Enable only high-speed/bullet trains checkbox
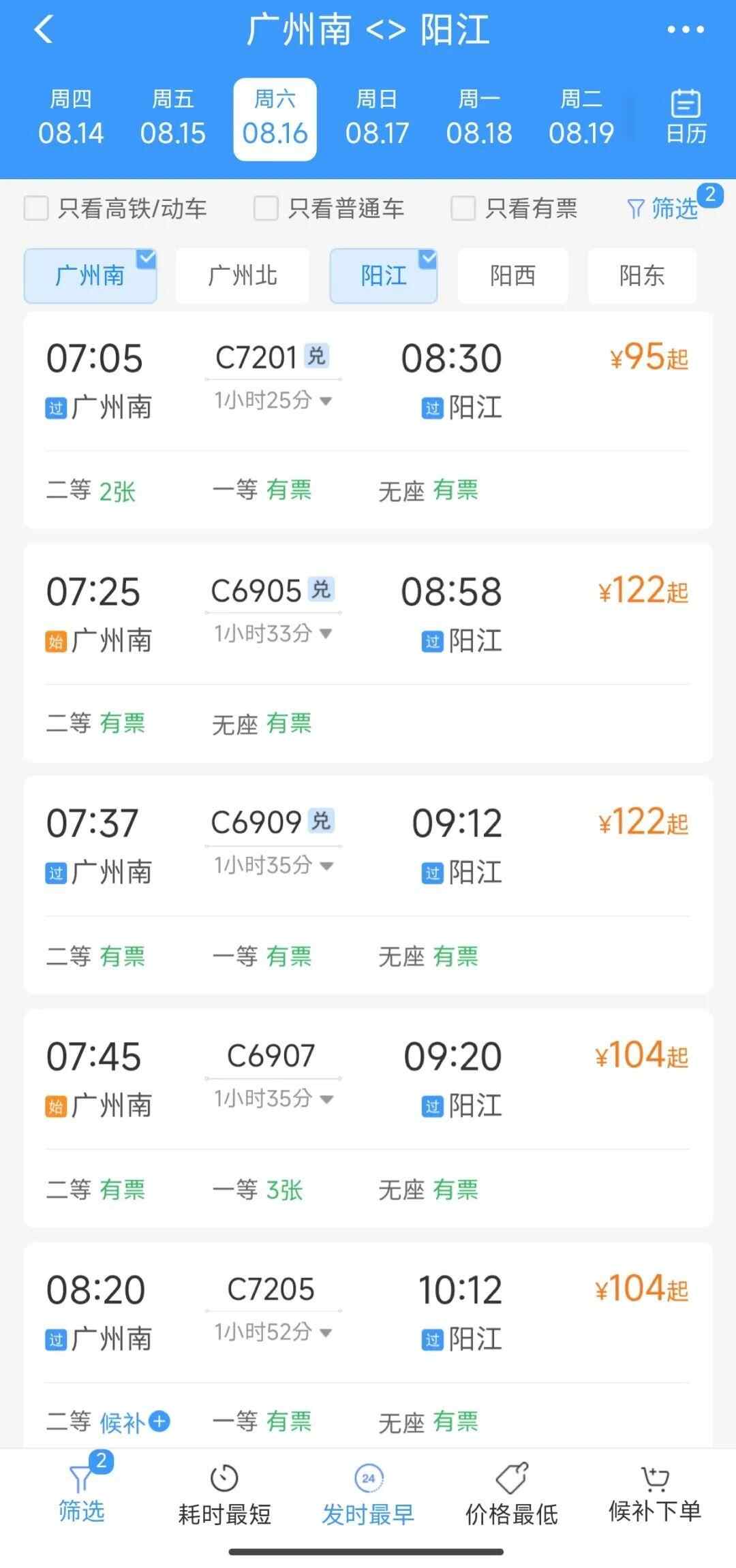 tap(36, 208)
